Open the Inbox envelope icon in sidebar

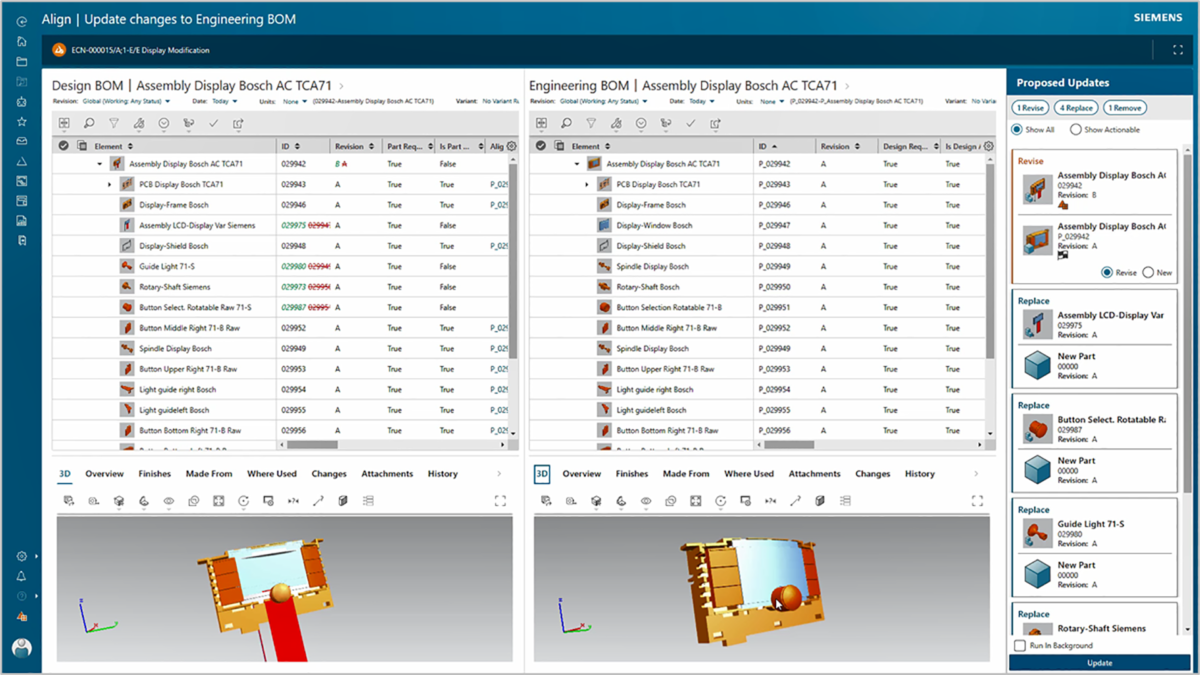click(22, 141)
